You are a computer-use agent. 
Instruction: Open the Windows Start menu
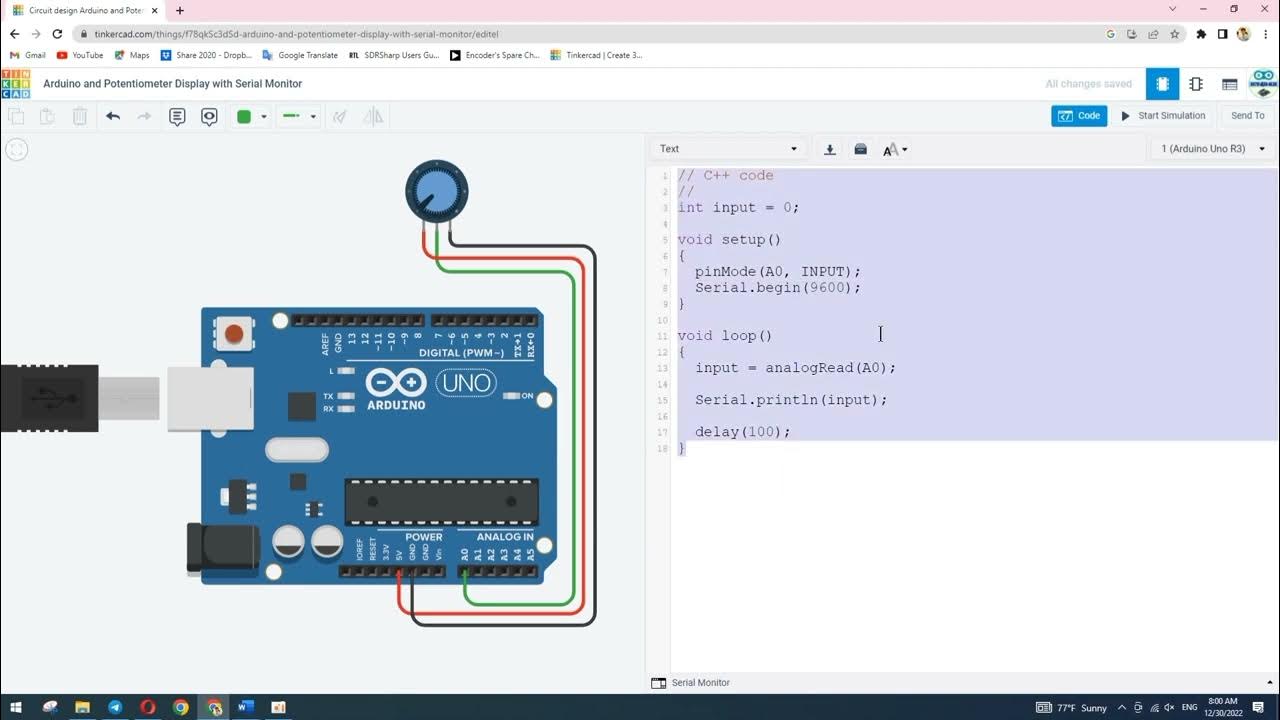click(16, 707)
